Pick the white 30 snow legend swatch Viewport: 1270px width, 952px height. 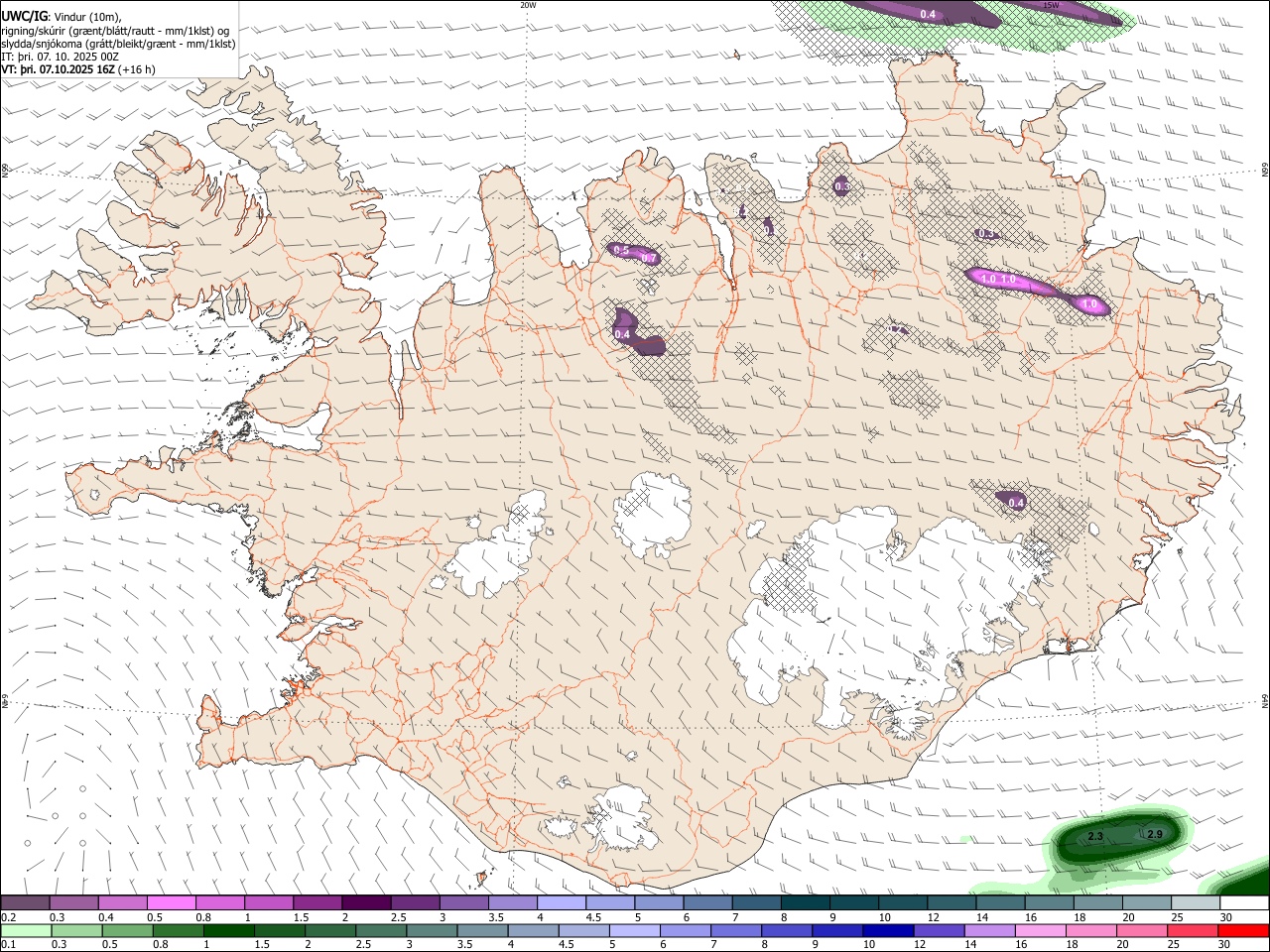pos(1243,902)
